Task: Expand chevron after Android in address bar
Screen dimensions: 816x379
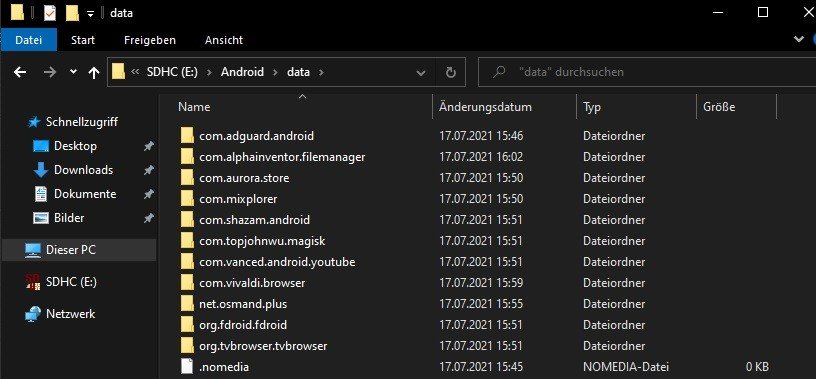Action: click(275, 72)
